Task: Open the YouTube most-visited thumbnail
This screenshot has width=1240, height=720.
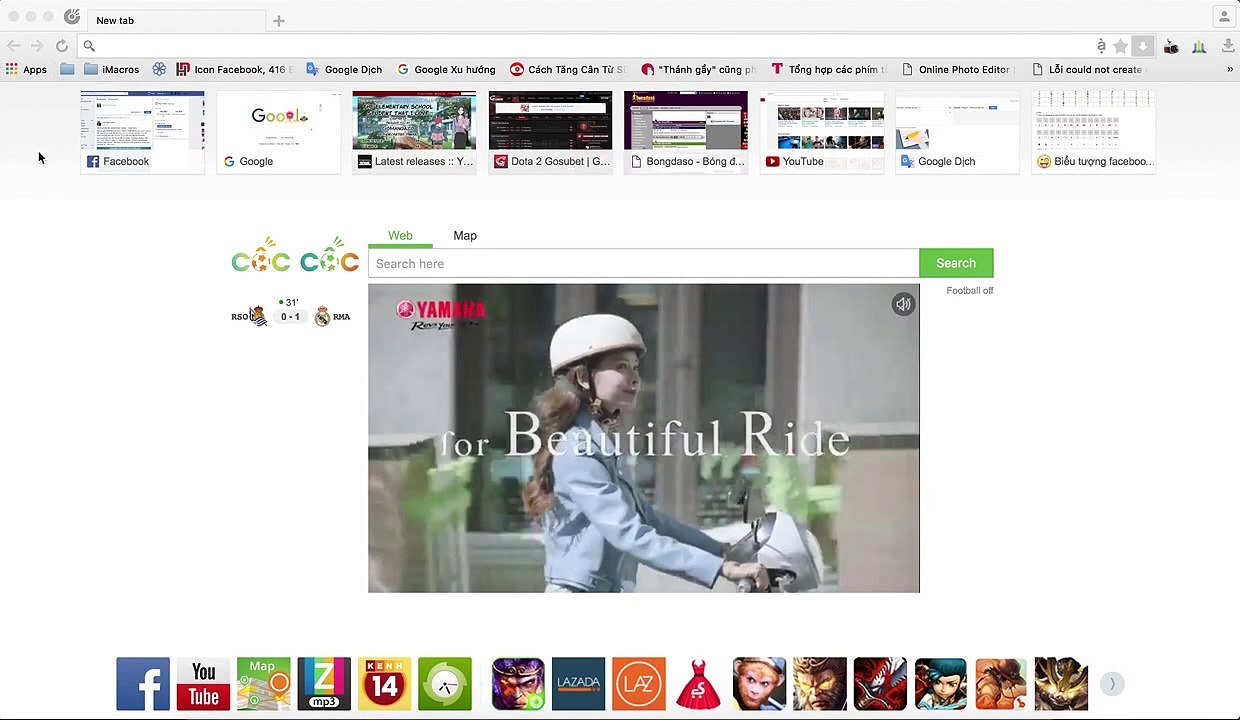Action: point(822,132)
